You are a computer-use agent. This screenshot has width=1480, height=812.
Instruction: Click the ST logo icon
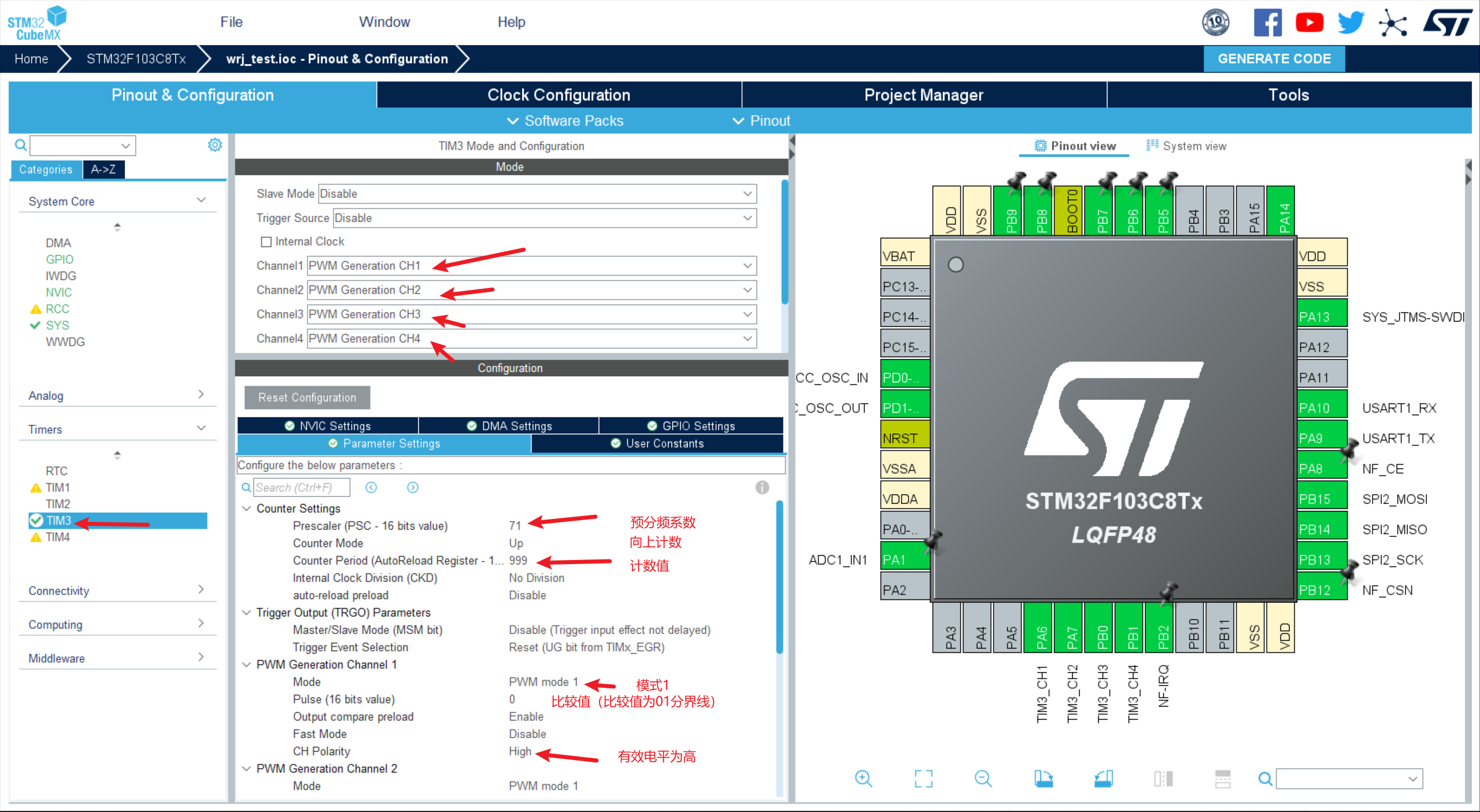1448,23
